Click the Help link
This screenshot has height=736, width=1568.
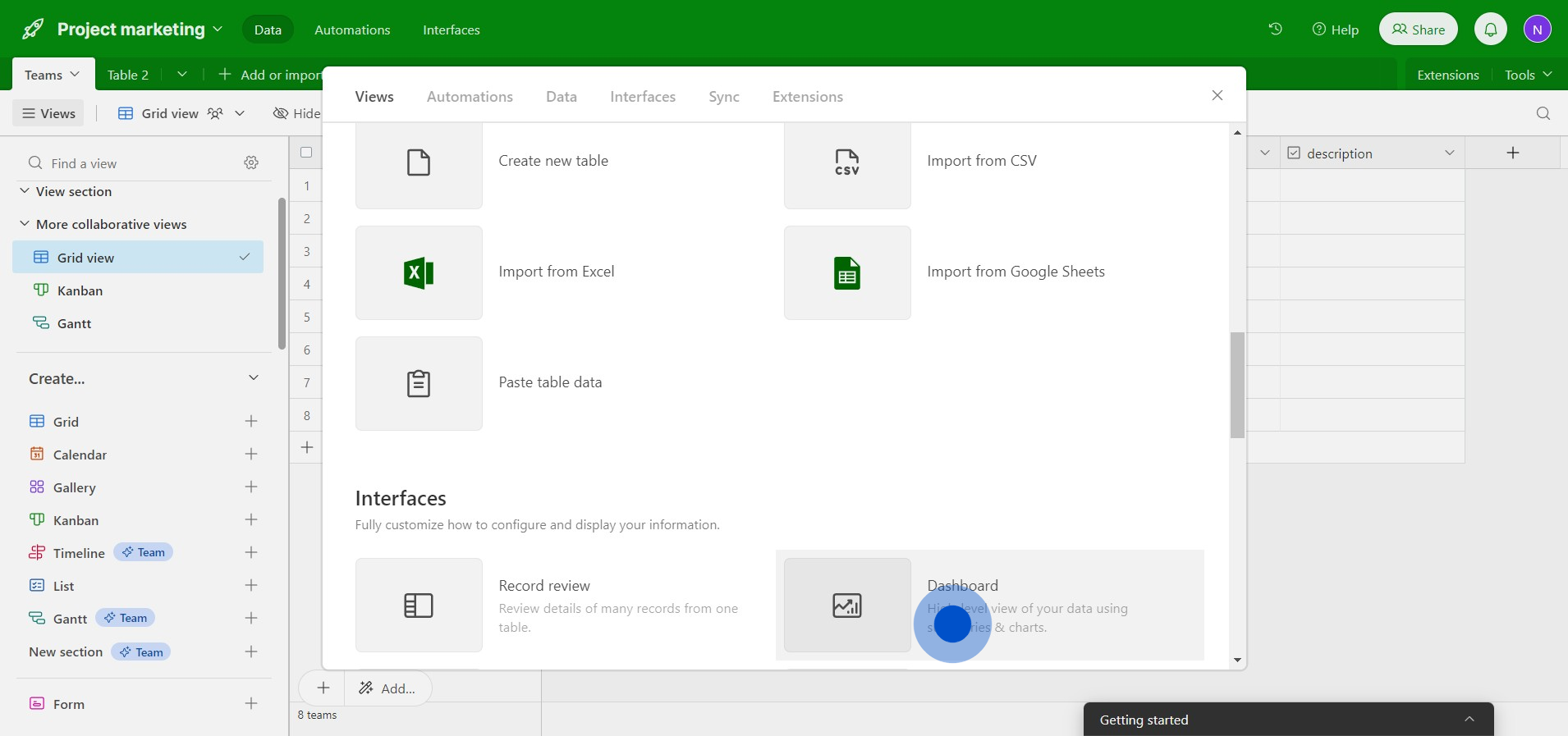click(1336, 30)
